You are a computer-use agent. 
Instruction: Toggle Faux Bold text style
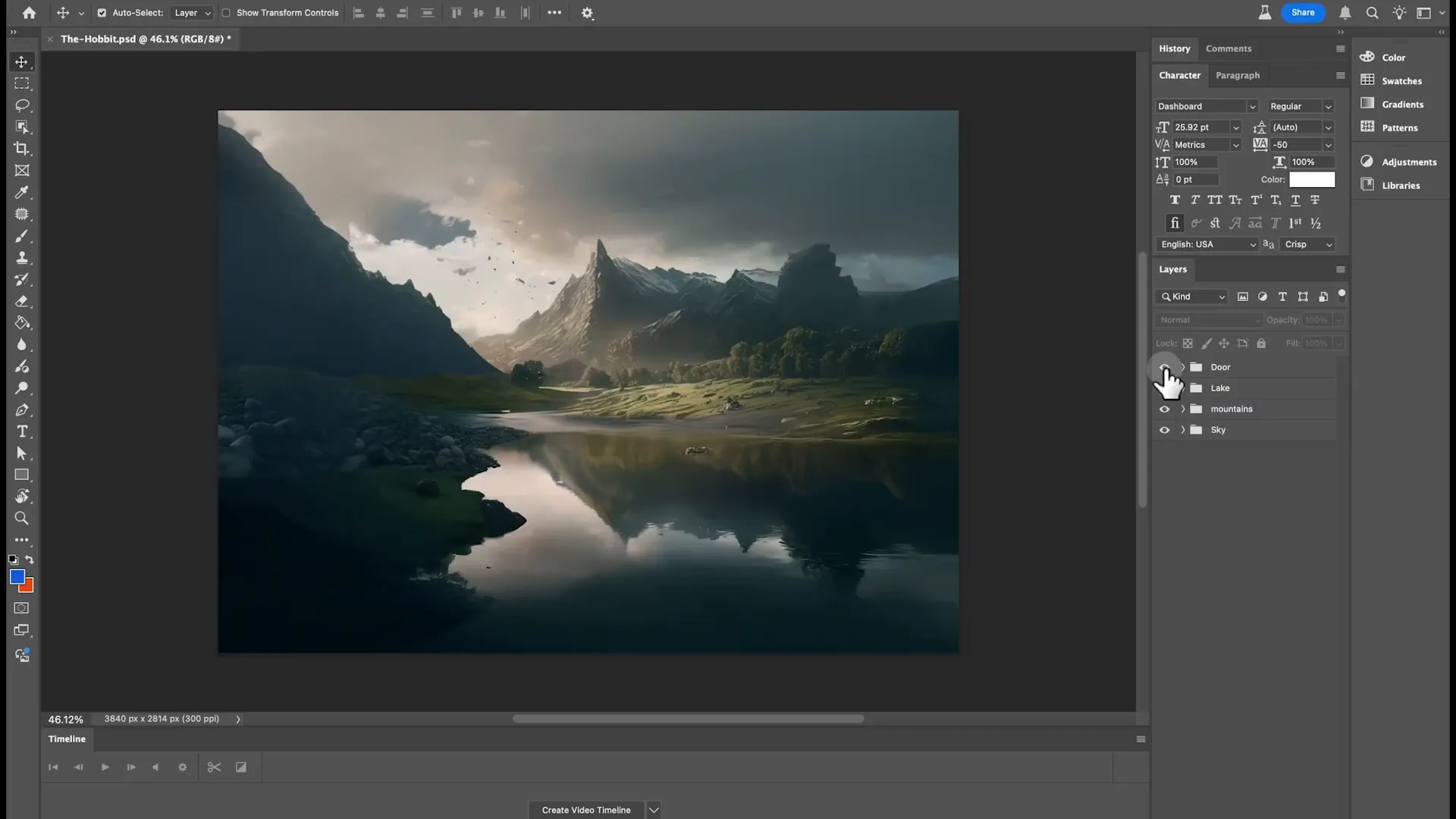(x=1175, y=200)
